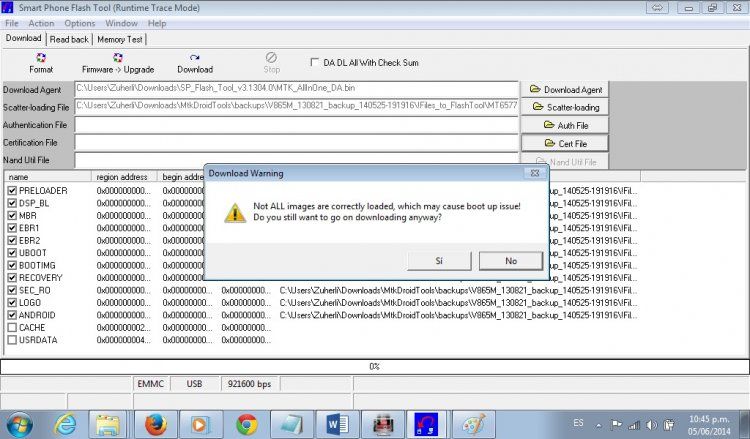Switch to the Read back tab

point(69,39)
